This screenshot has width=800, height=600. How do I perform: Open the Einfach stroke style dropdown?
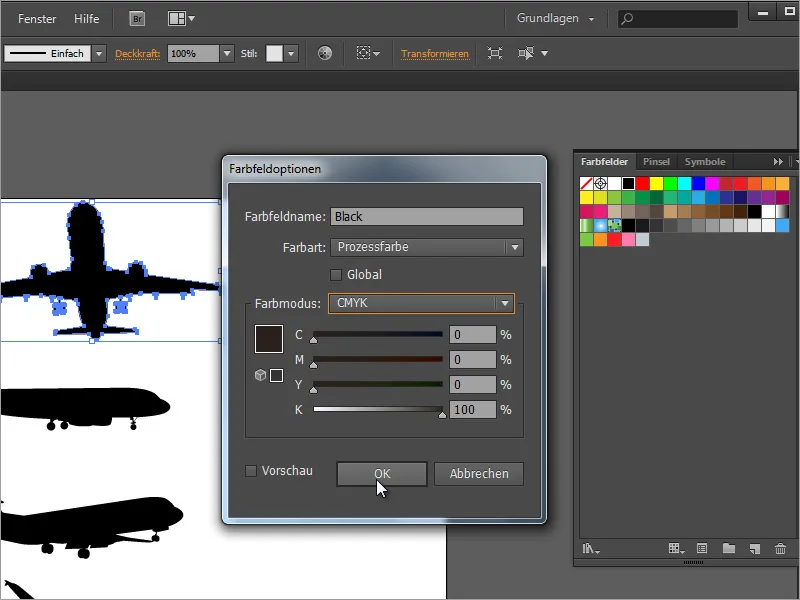pyautogui.click(x=98, y=53)
